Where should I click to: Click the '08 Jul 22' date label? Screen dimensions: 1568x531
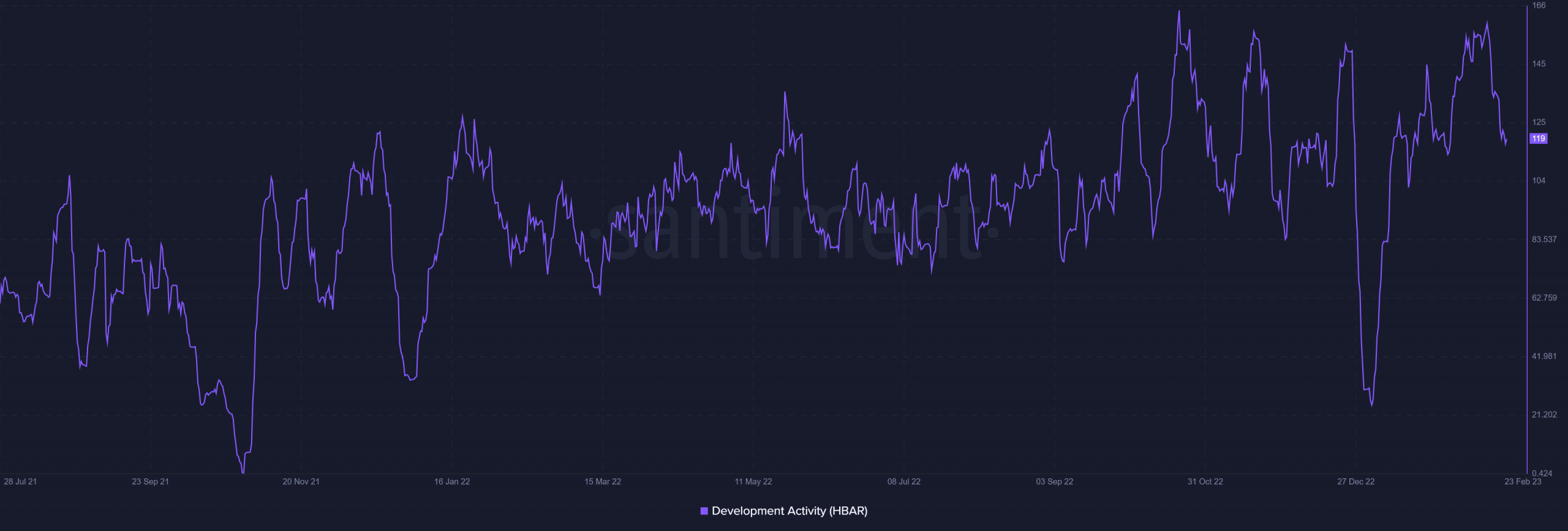(x=904, y=481)
